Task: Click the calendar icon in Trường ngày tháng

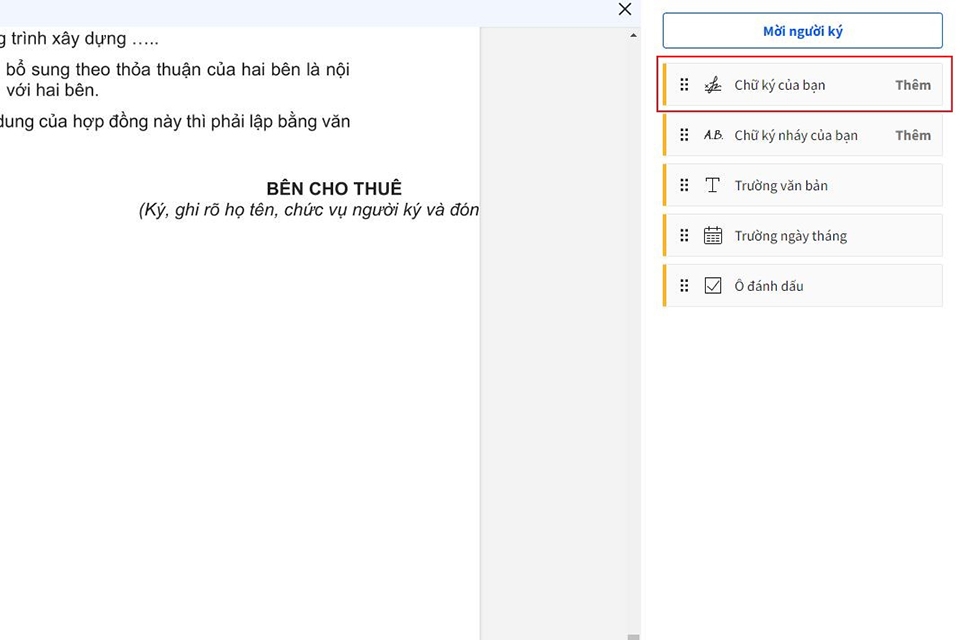Action: pos(713,235)
